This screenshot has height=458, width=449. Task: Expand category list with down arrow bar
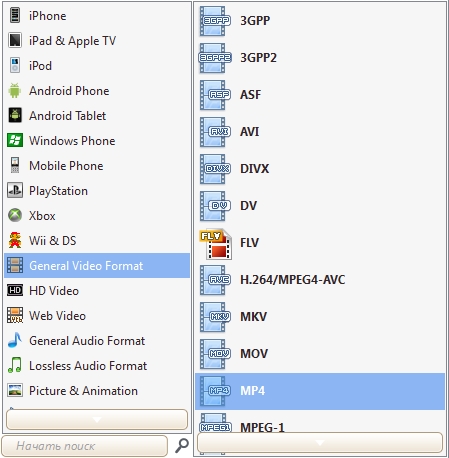click(97, 419)
